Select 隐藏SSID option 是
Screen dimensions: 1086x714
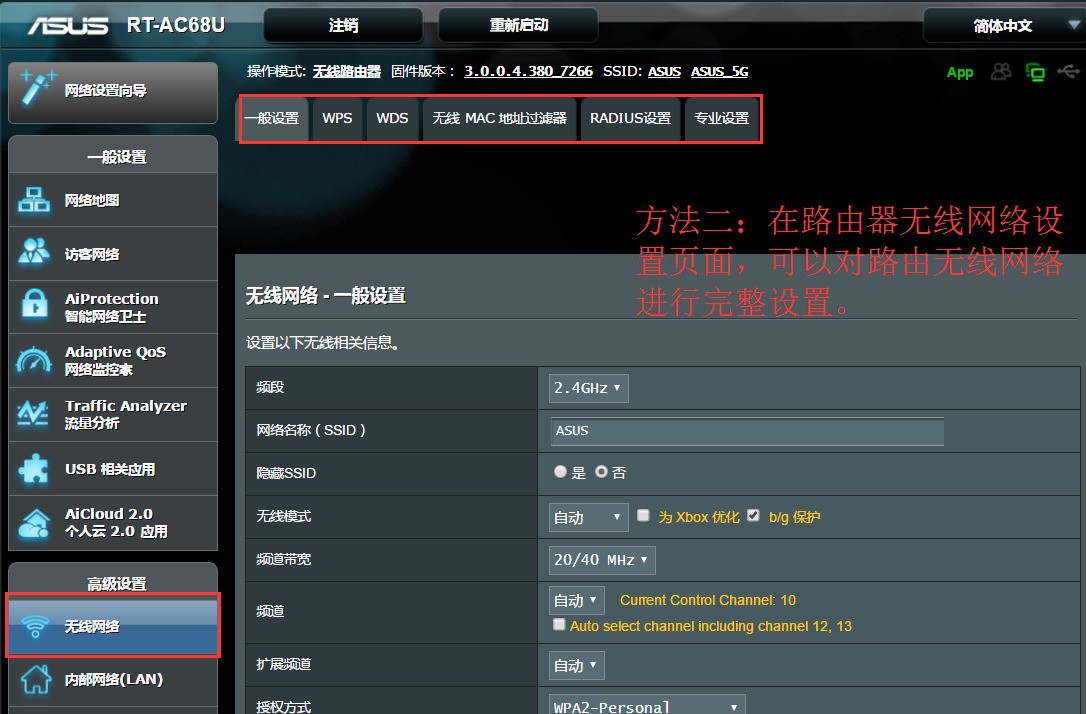pyautogui.click(x=559, y=472)
